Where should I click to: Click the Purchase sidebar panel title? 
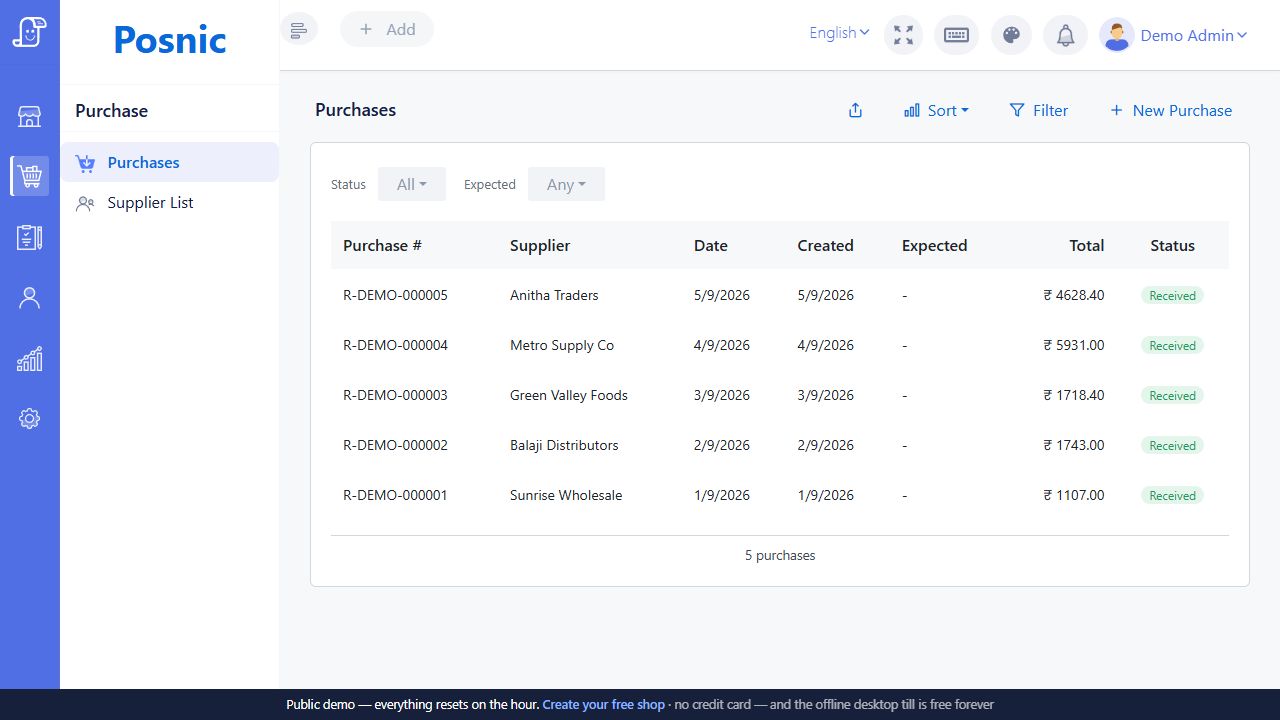click(x=111, y=111)
